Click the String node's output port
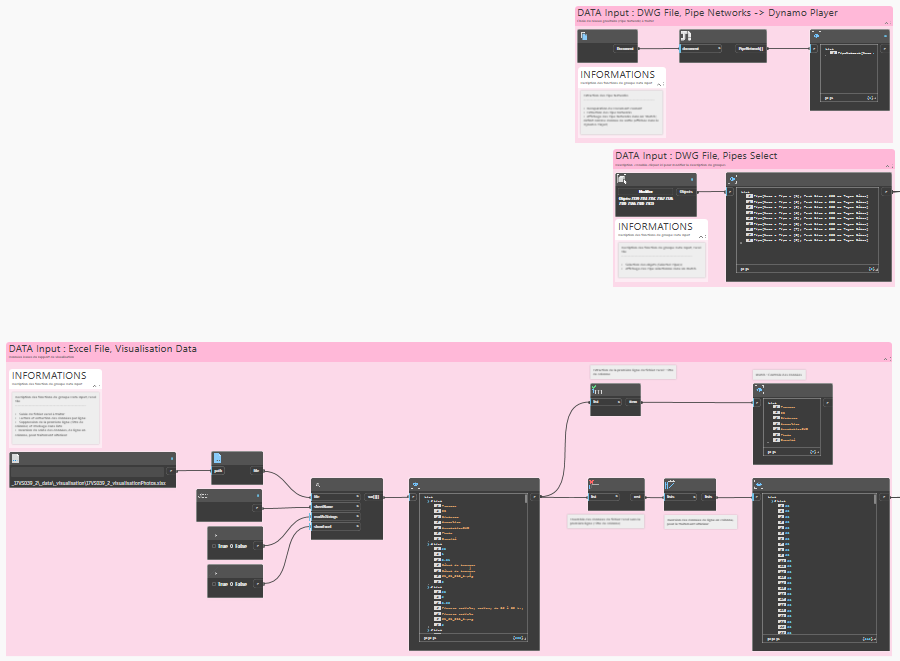 click(257, 508)
